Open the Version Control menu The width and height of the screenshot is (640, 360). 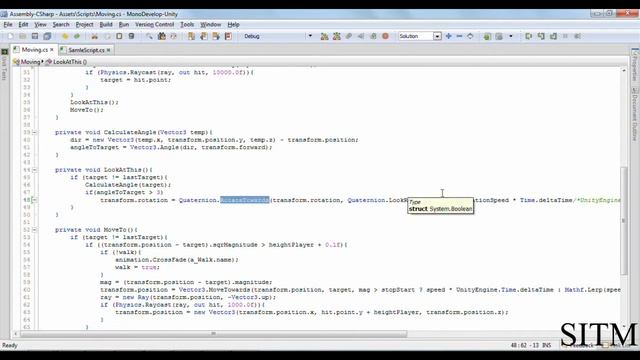point(154,24)
